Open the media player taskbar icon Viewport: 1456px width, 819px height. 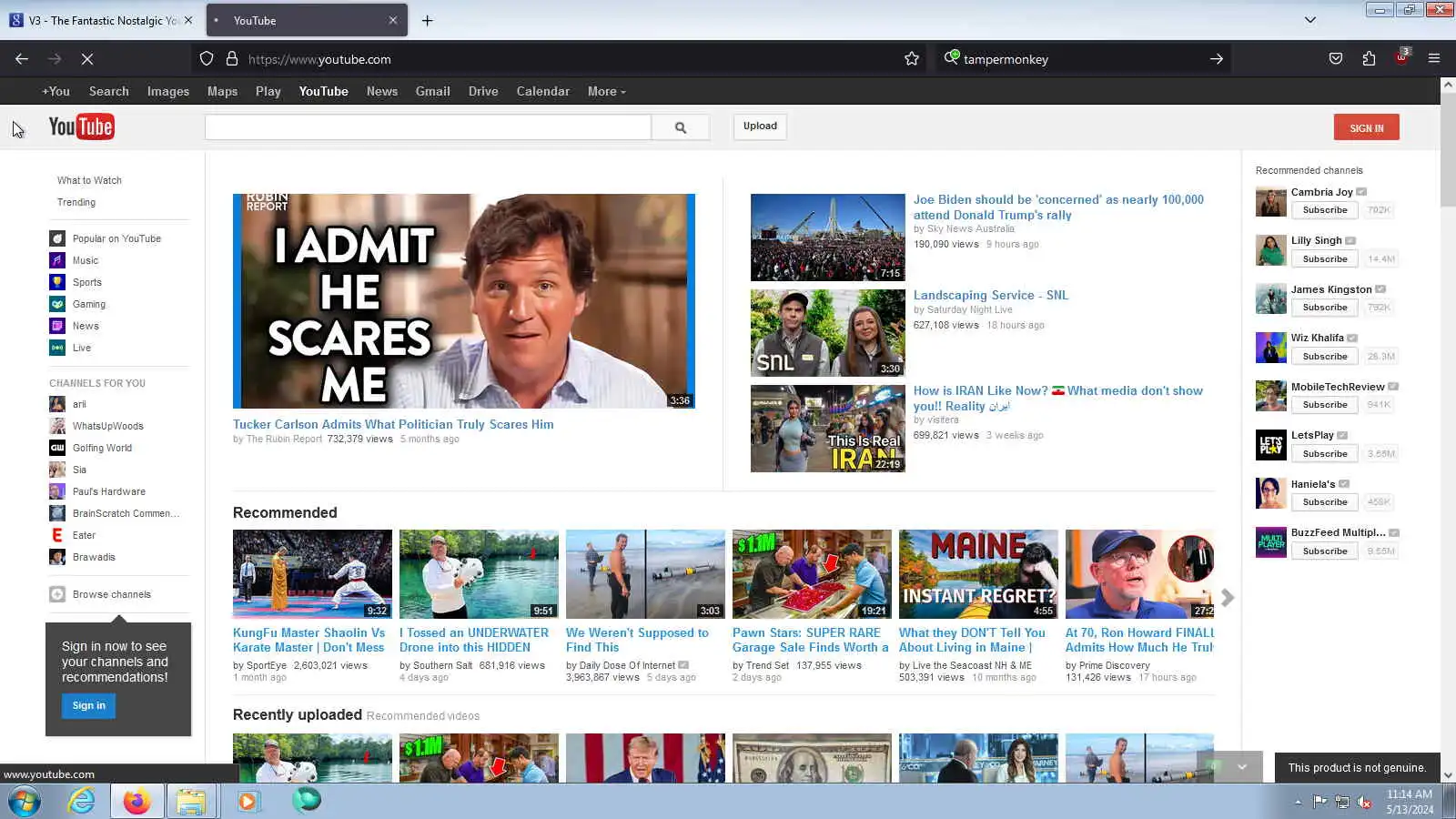pyautogui.click(x=248, y=802)
